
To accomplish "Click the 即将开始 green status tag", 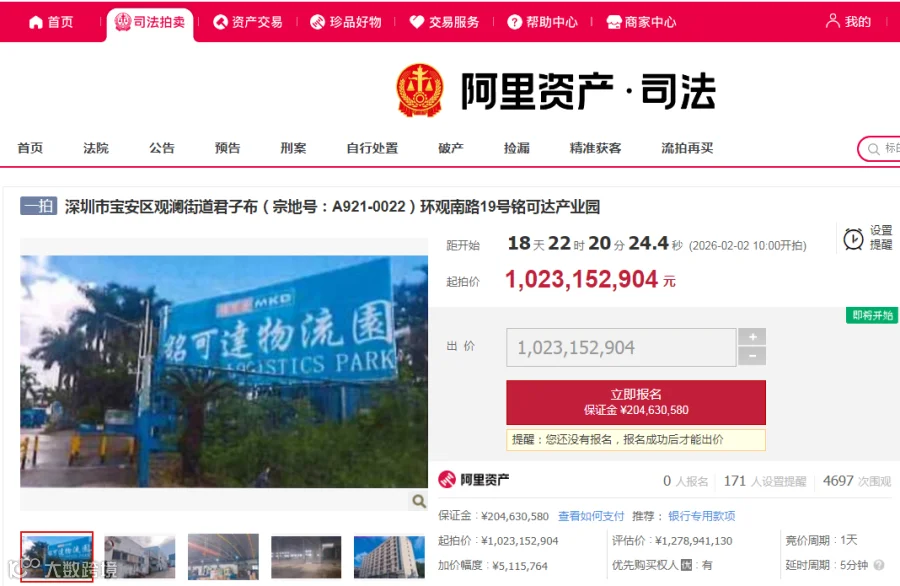I will coord(872,315).
